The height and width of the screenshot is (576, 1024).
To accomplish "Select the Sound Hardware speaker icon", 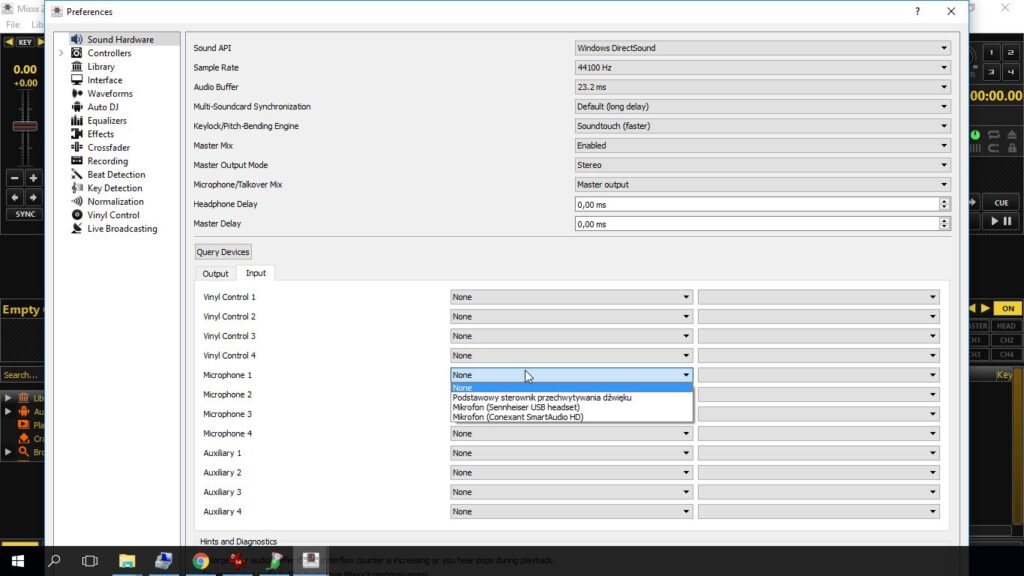I will pos(77,39).
